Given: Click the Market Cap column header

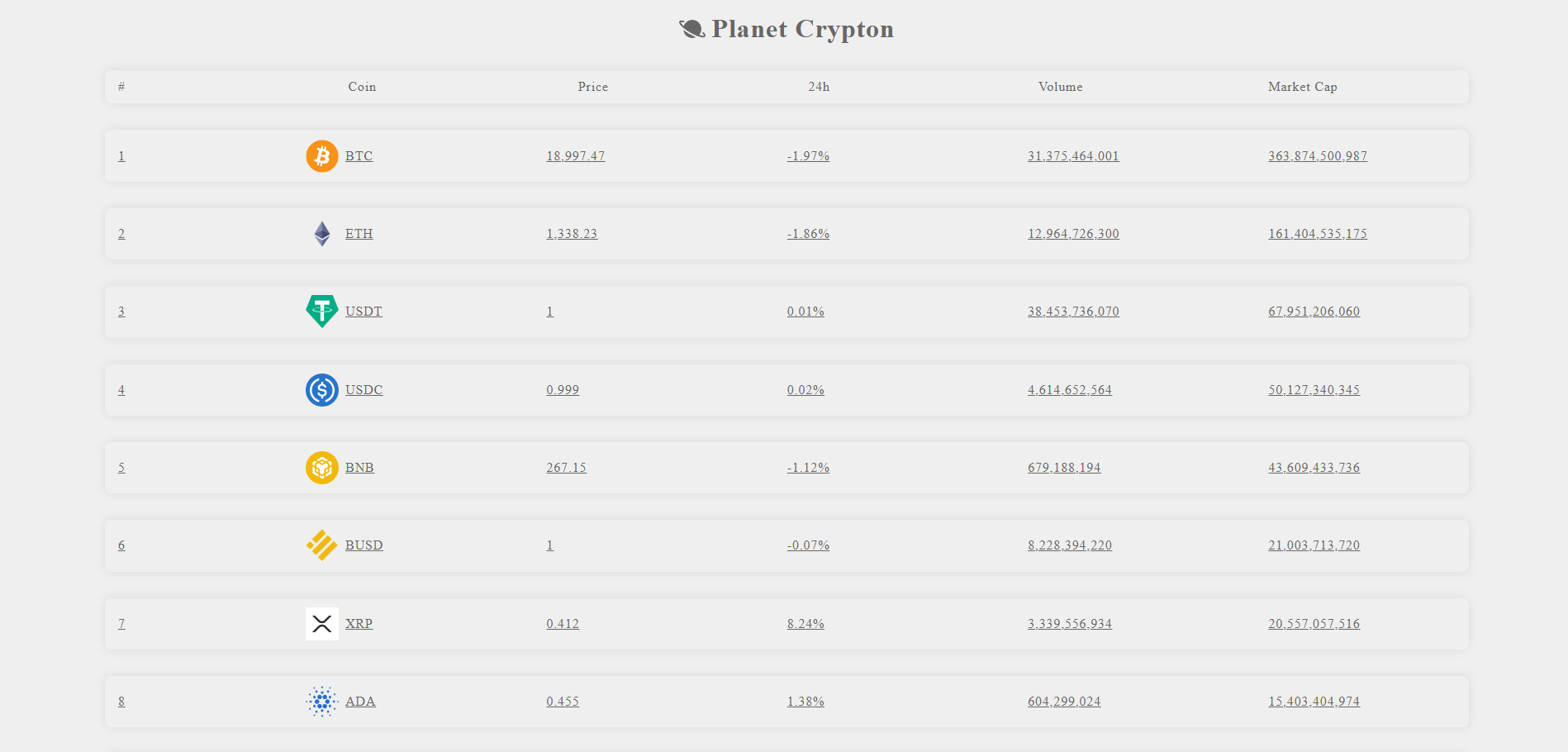Looking at the screenshot, I should (1302, 87).
